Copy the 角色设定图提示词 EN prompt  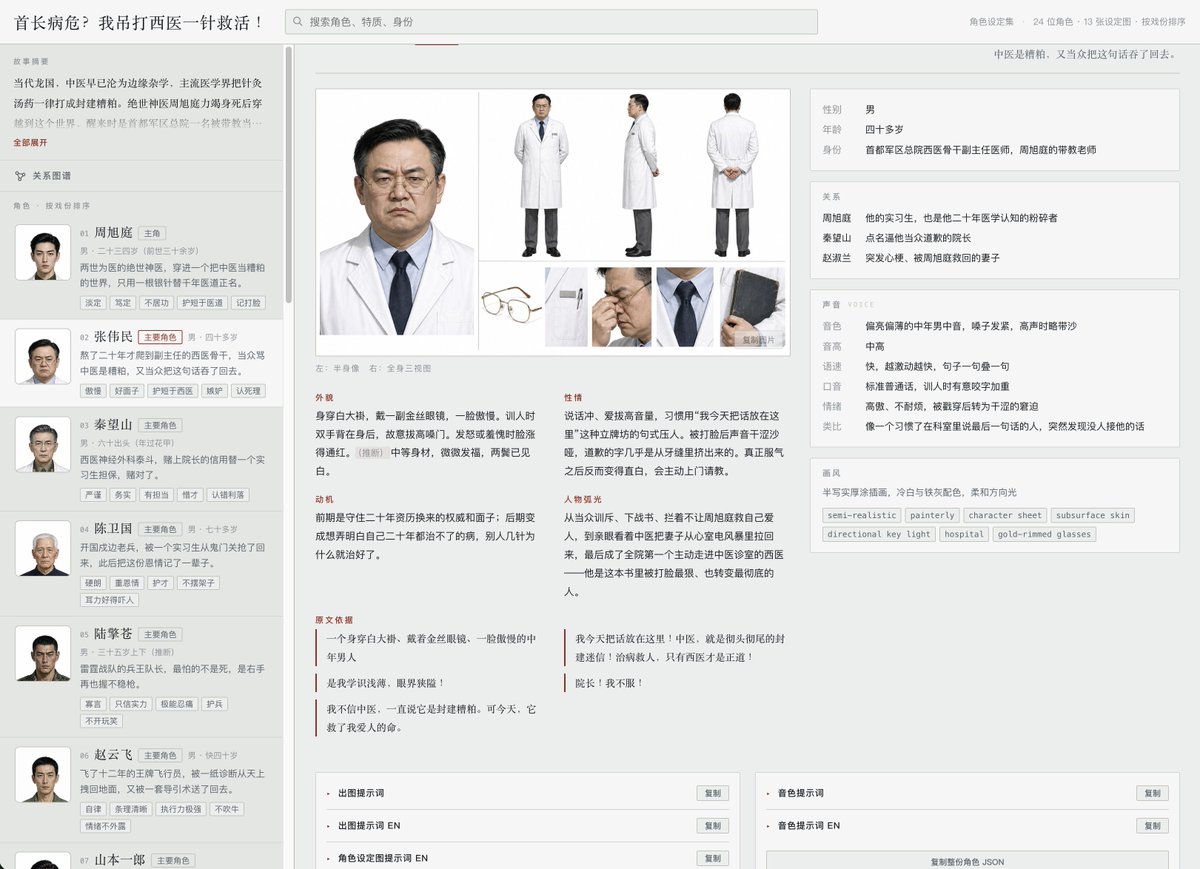click(712, 858)
